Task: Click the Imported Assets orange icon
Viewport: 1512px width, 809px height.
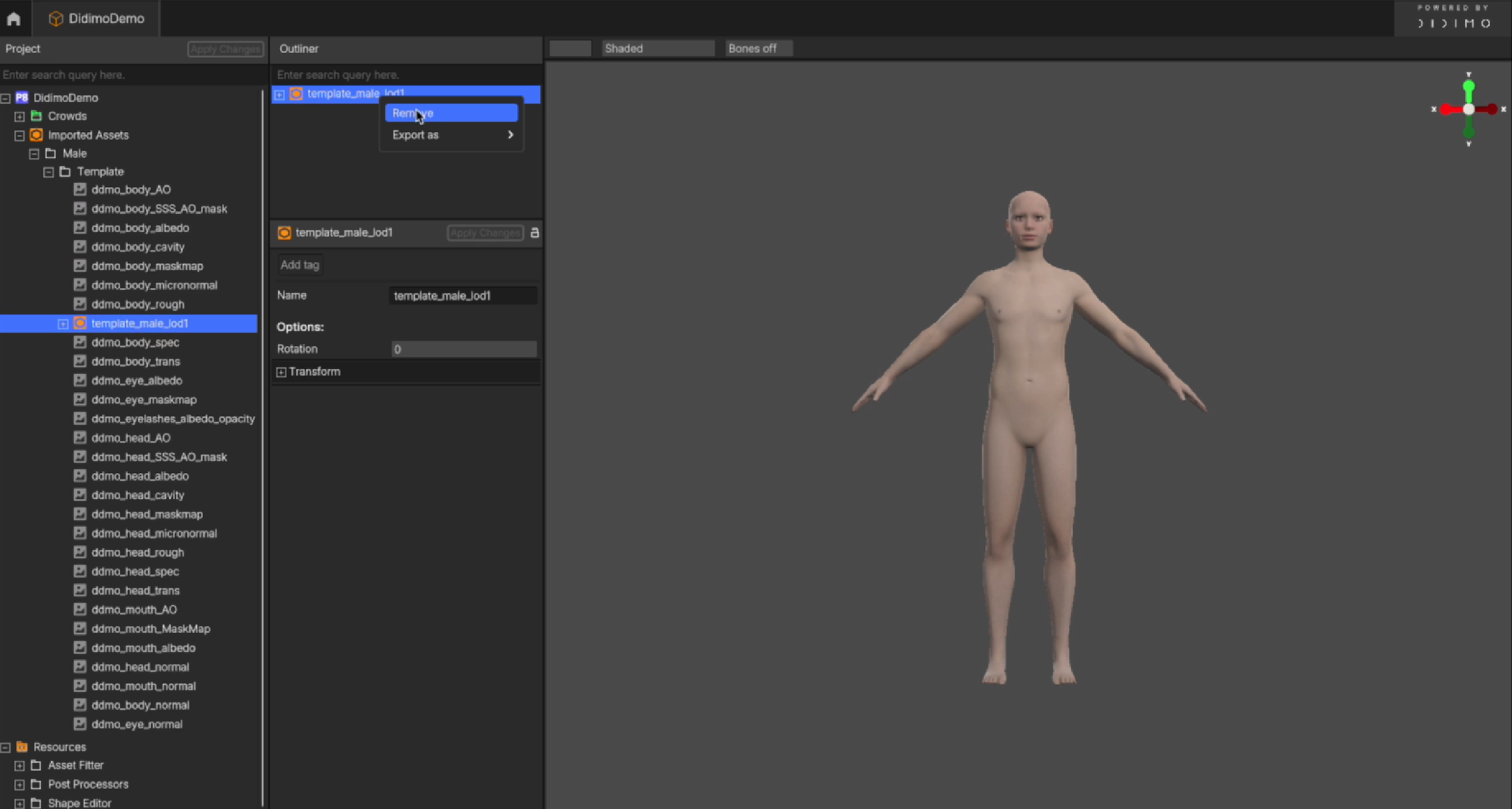Action: [36, 135]
